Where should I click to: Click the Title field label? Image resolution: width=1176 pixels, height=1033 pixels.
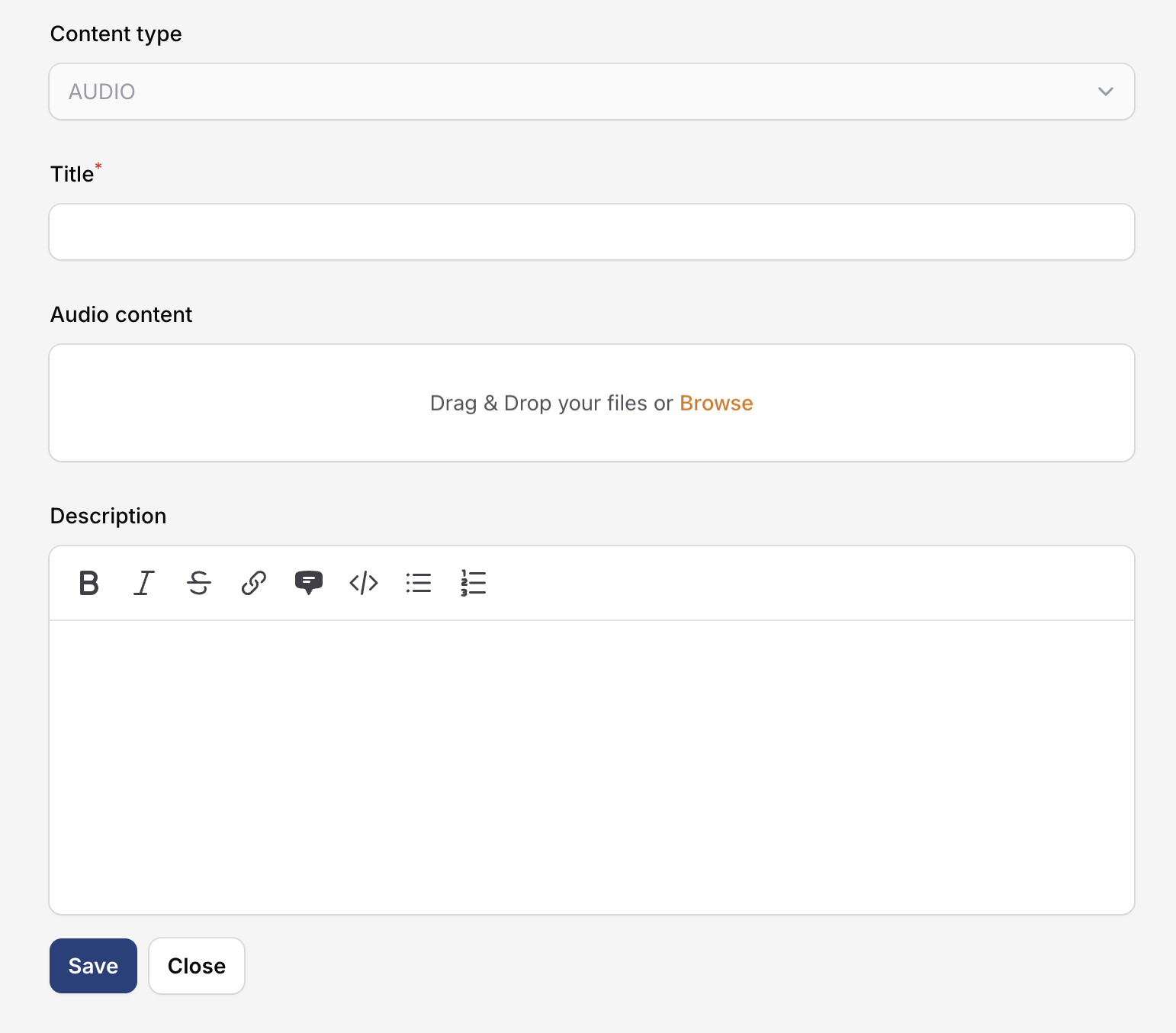point(72,175)
